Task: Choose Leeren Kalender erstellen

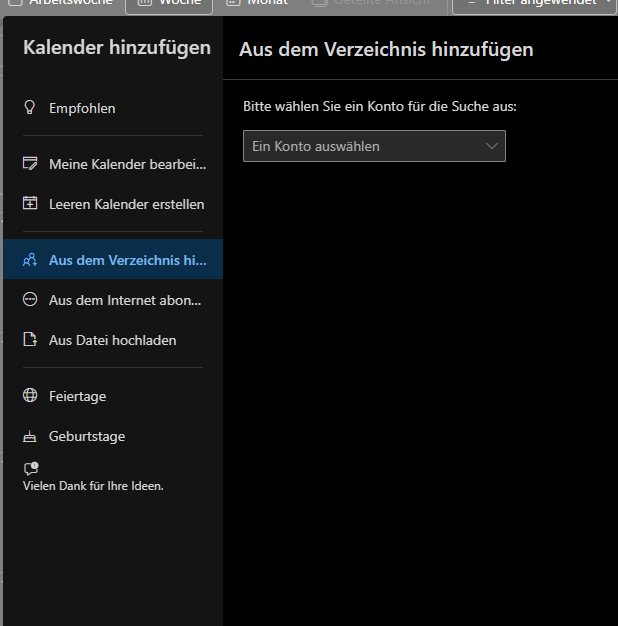Action: coord(113,204)
